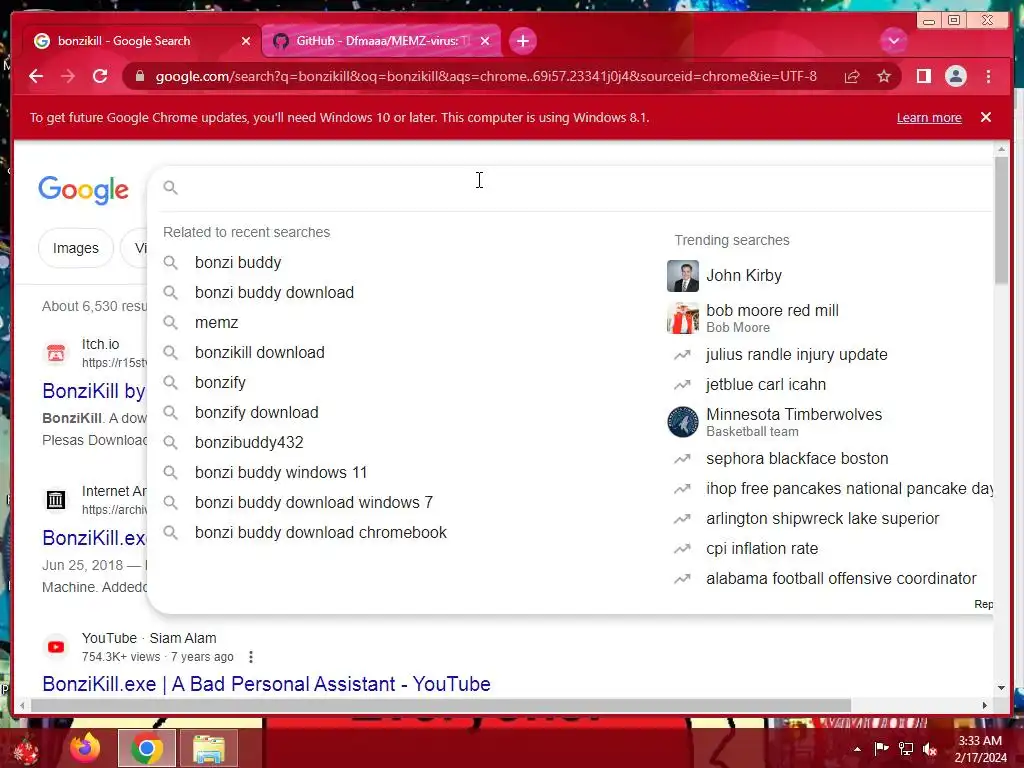Go back using browser back arrow

[x=36, y=76]
